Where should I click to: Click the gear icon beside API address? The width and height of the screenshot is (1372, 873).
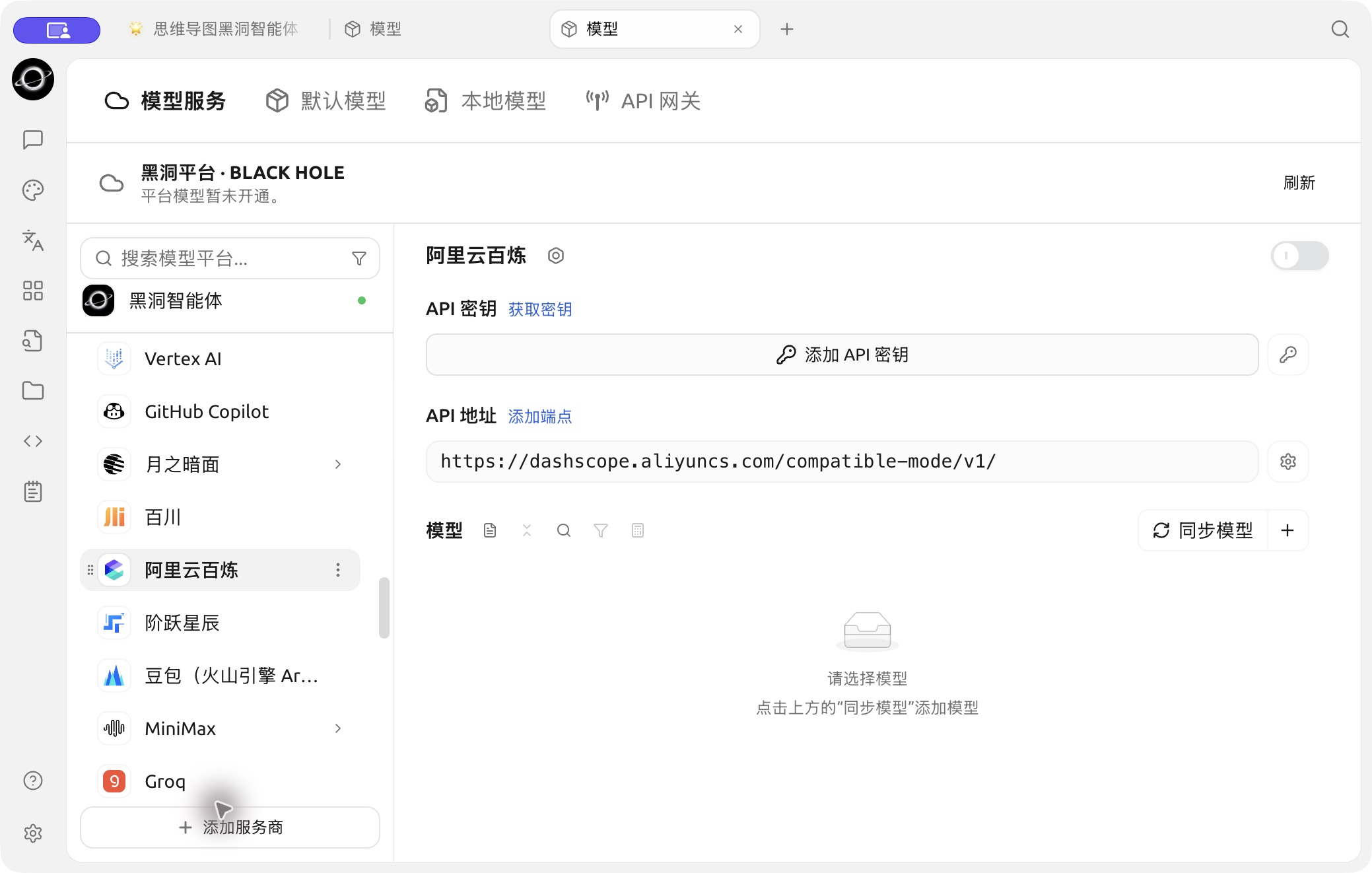click(1288, 462)
